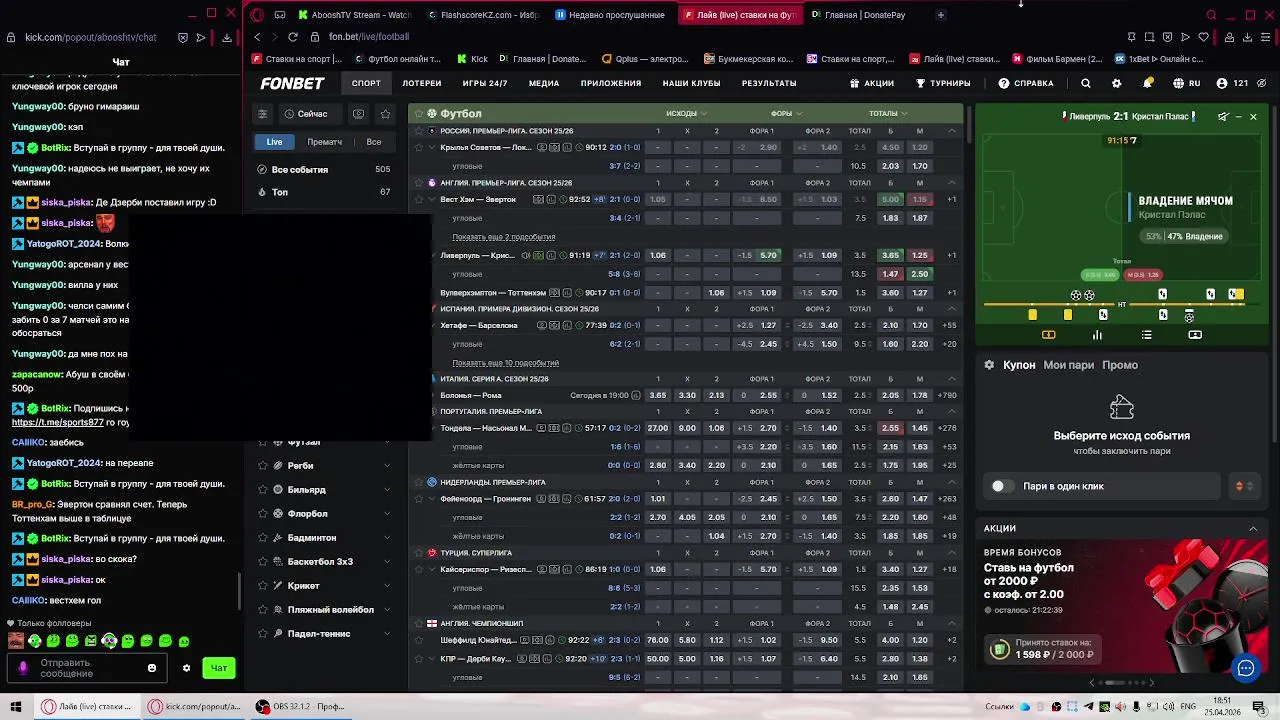Favorite Падел-теннис sport star
Screen dimensions: 1280x720
click(x=263, y=634)
